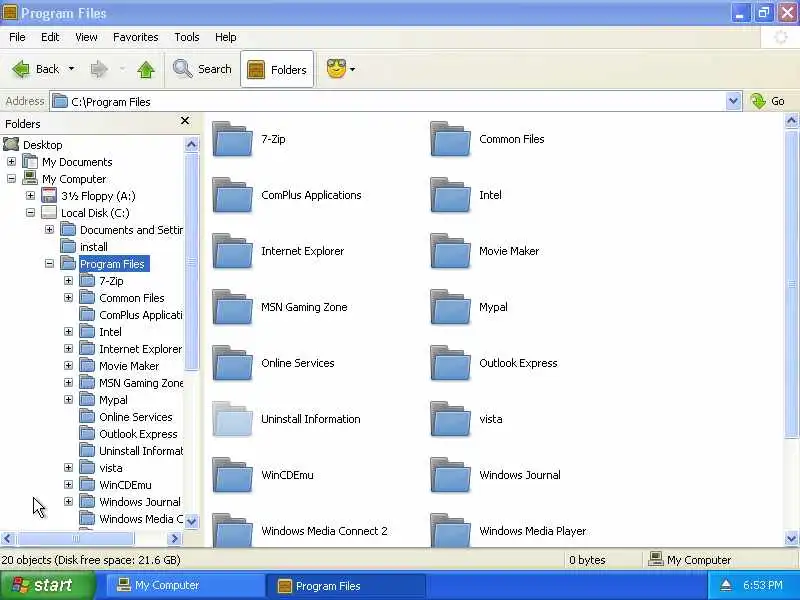
Task: Select the MSN Gaming Zone folder icon in file pane
Action: coord(232,307)
